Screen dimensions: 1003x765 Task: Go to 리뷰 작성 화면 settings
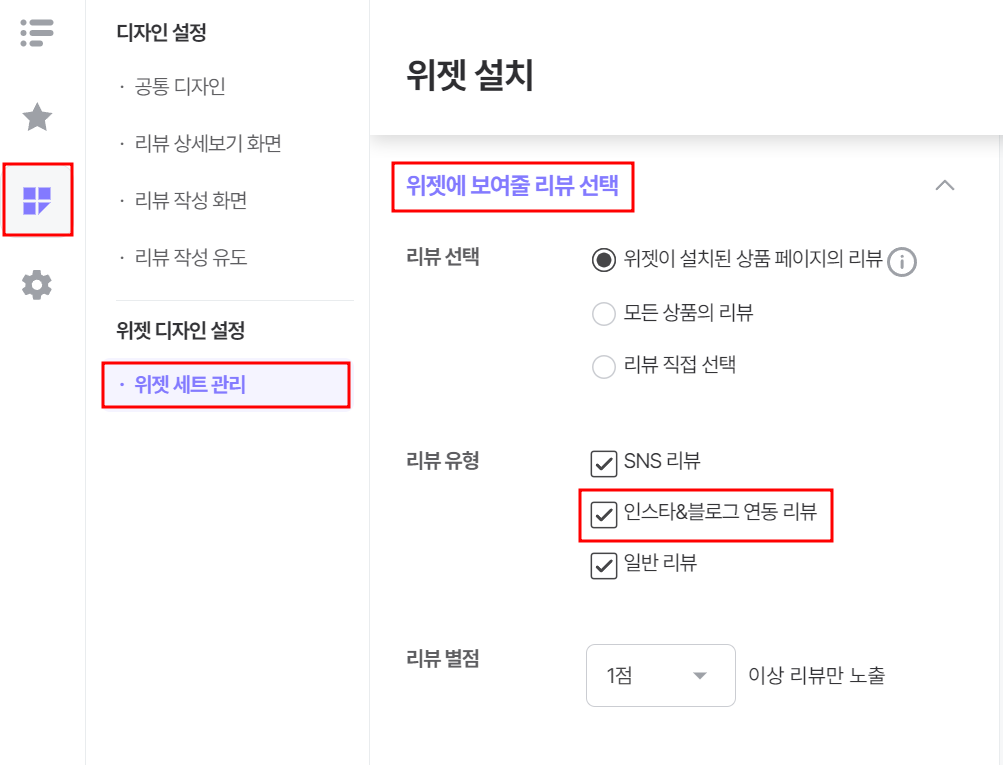pos(191,200)
